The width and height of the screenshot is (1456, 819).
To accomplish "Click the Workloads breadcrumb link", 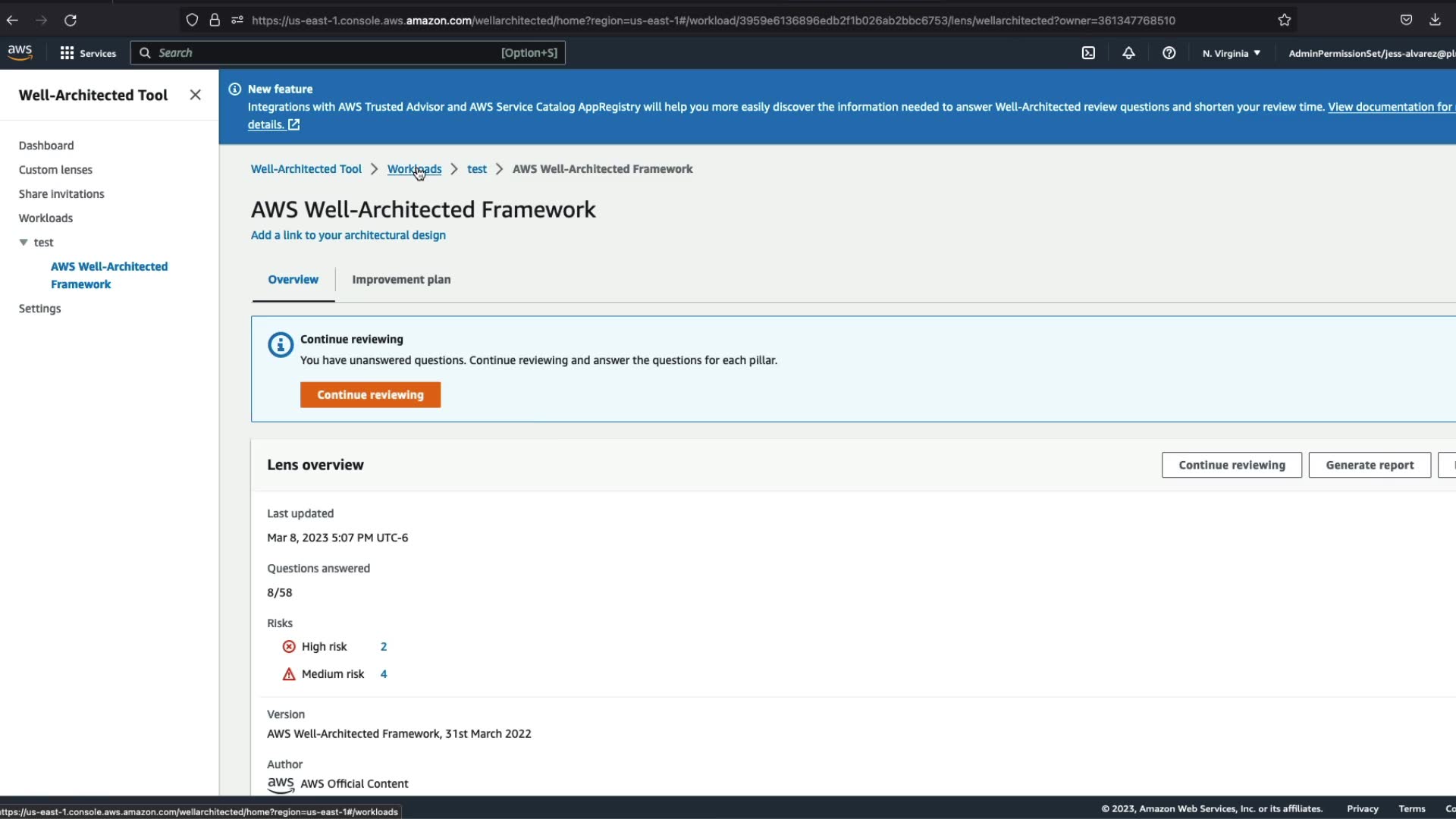I will [414, 169].
